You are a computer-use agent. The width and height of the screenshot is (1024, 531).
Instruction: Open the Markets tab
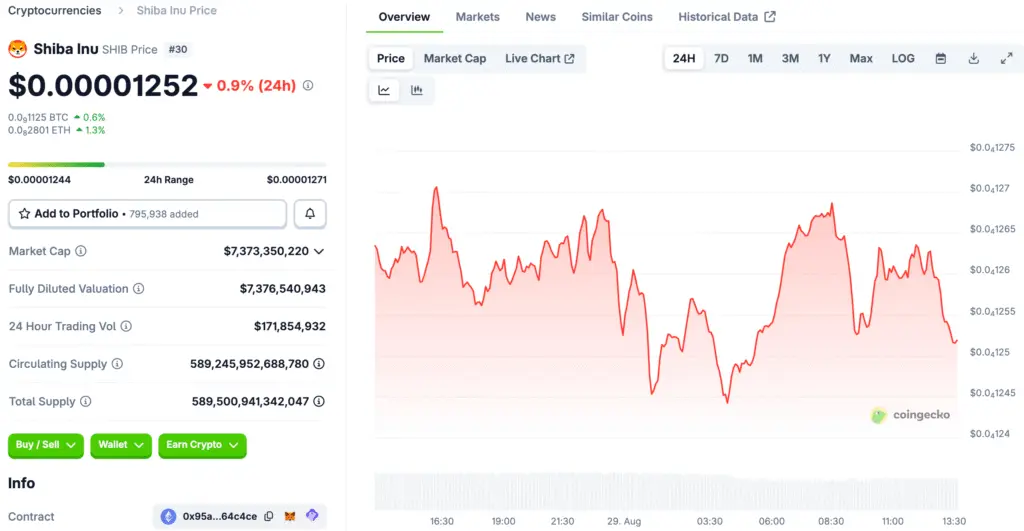click(477, 17)
